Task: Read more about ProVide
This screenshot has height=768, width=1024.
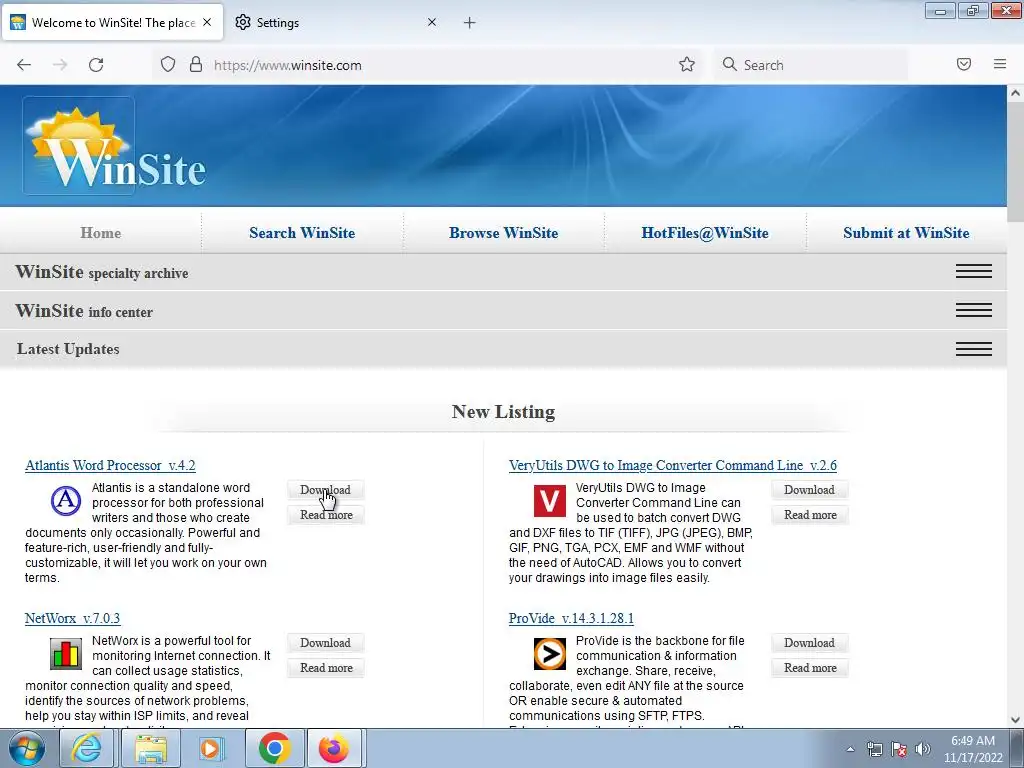Action: tap(810, 667)
